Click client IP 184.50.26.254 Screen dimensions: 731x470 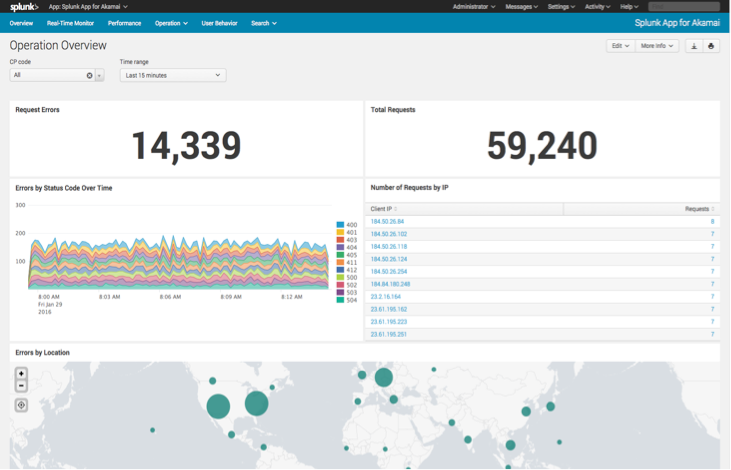coord(389,271)
